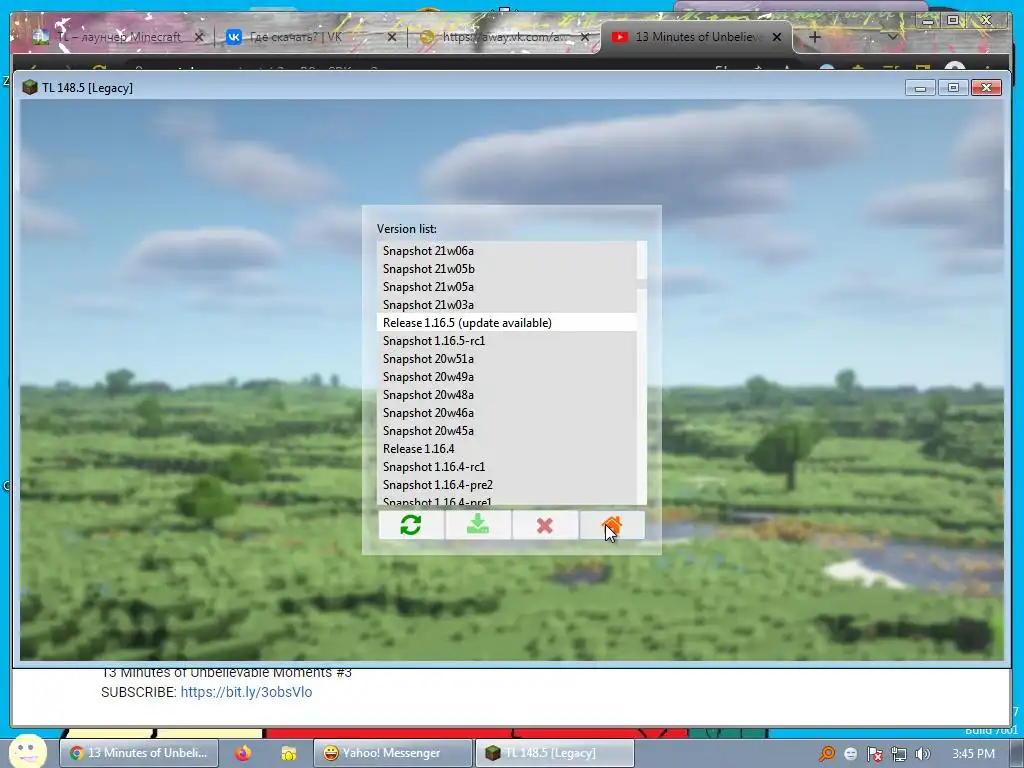Click the green download version icon
1024x768 pixels.
478,525
